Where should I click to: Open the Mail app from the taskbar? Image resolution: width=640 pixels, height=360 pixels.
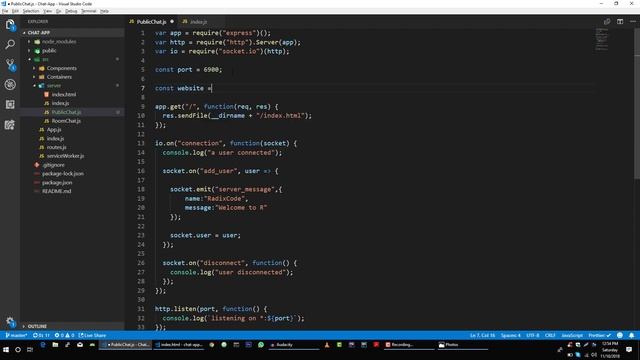(80, 345)
